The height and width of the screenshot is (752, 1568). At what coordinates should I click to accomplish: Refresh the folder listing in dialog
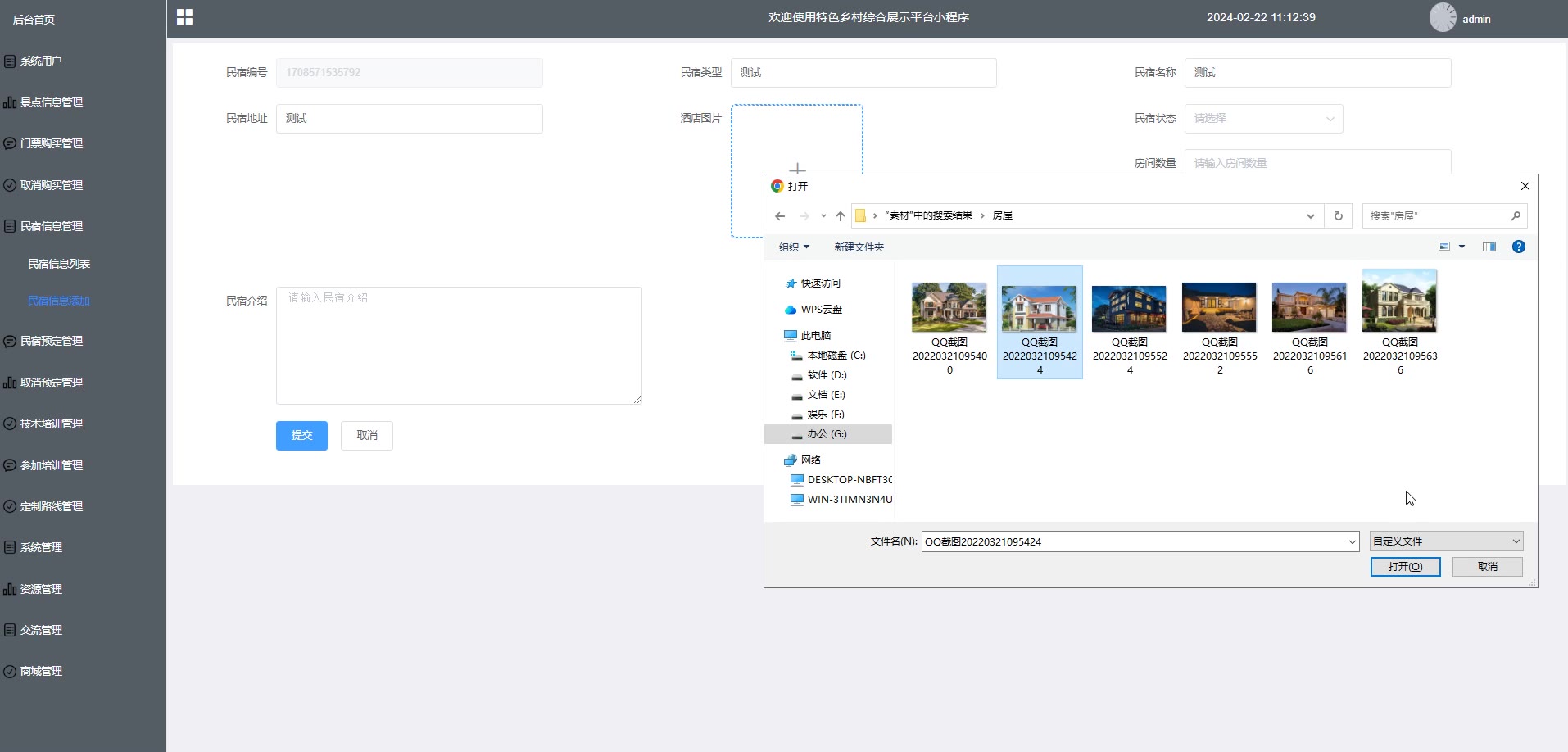pyautogui.click(x=1339, y=216)
